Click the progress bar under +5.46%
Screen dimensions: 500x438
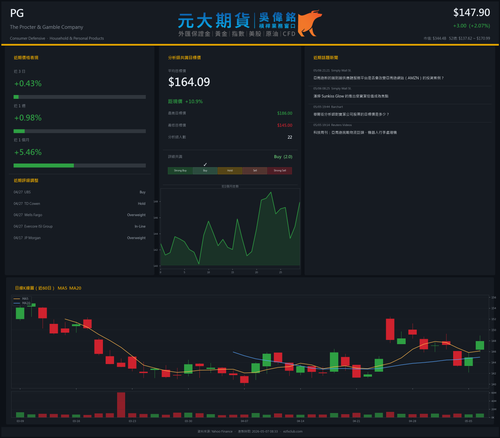pos(80,166)
